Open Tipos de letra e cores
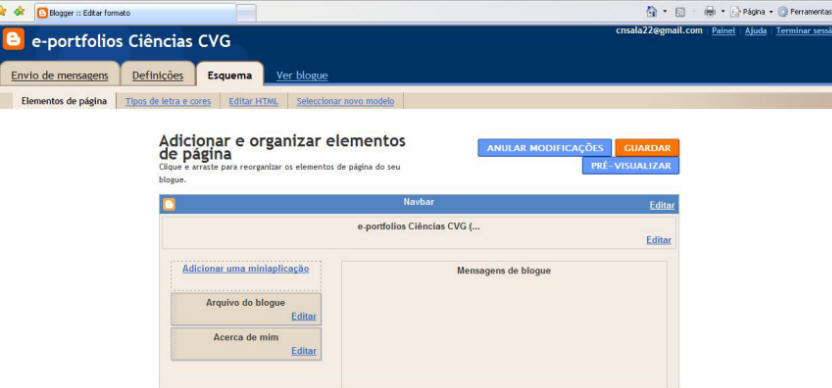832x388 pixels. pos(168,101)
